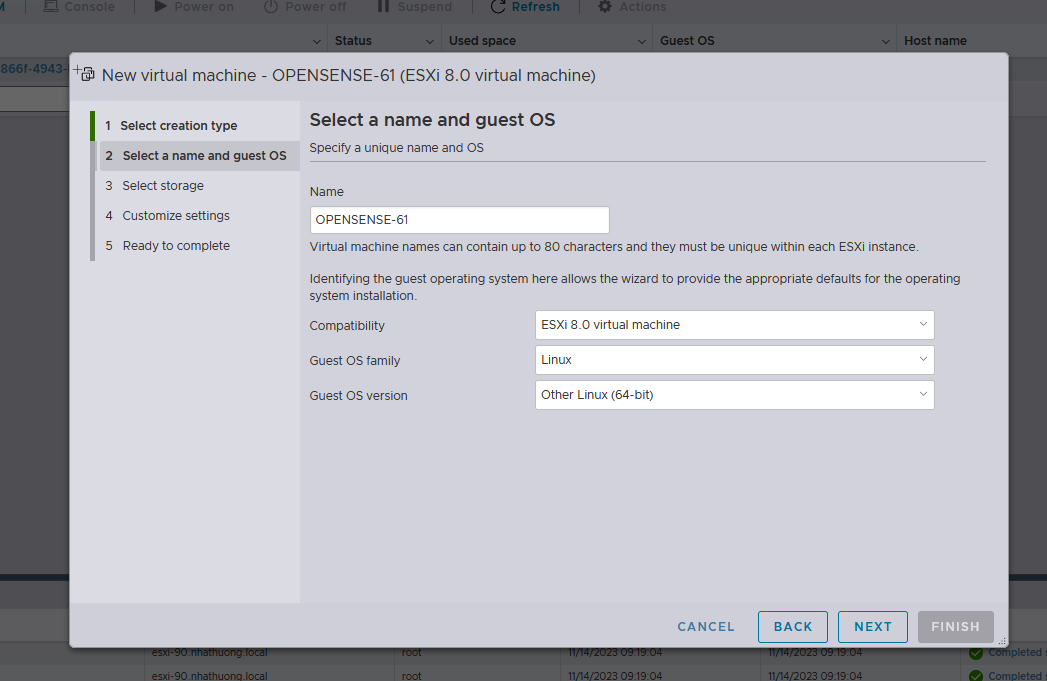Hit the Power off icon
The width and height of the screenshot is (1047, 681).
271,7
